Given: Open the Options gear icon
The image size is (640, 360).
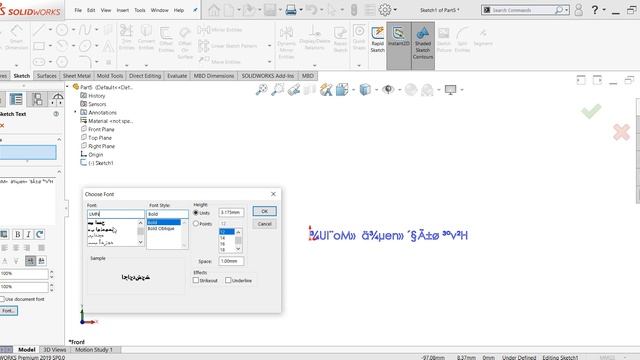Looking at the screenshot, I should 384,10.
